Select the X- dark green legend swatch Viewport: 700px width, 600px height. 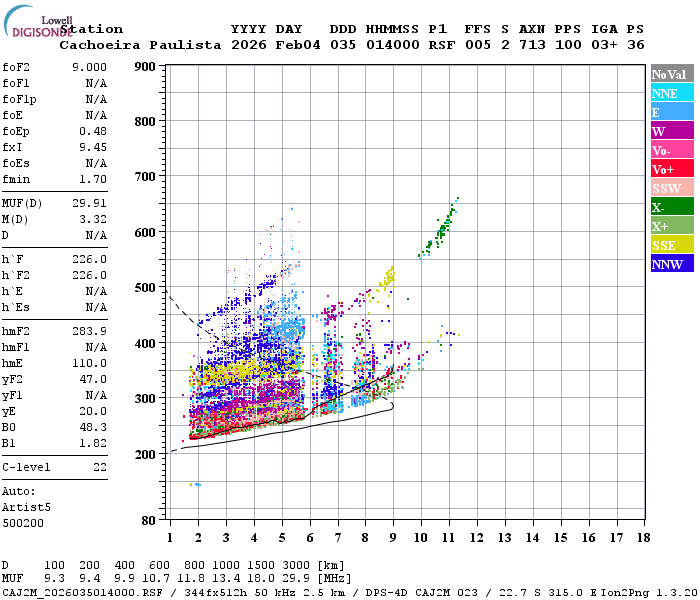pyautogui.click(x=672, y=207)
